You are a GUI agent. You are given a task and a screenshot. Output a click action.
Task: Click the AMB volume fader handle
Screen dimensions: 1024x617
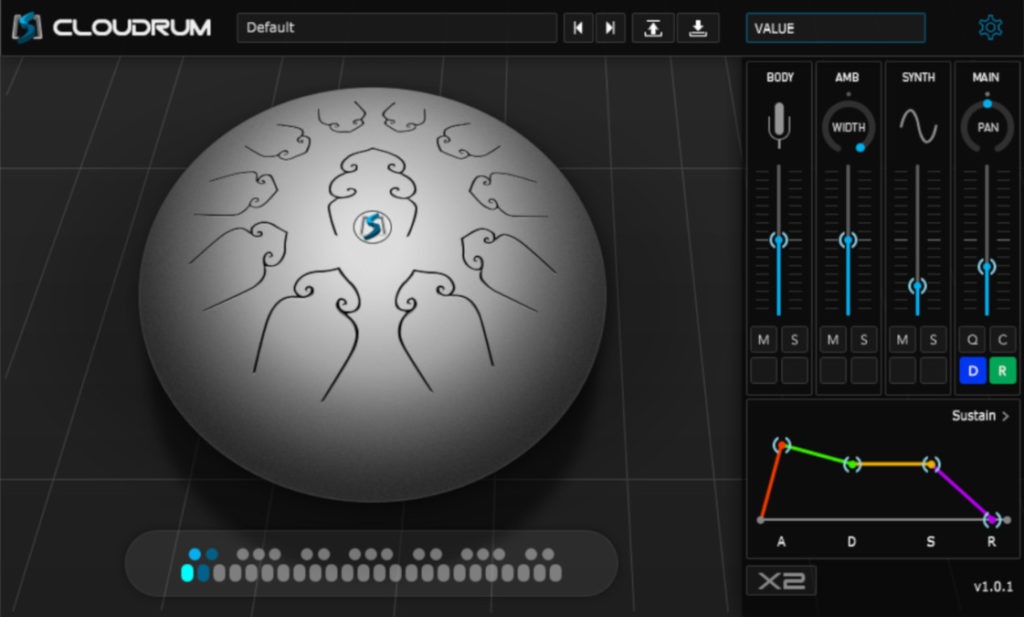848,240
